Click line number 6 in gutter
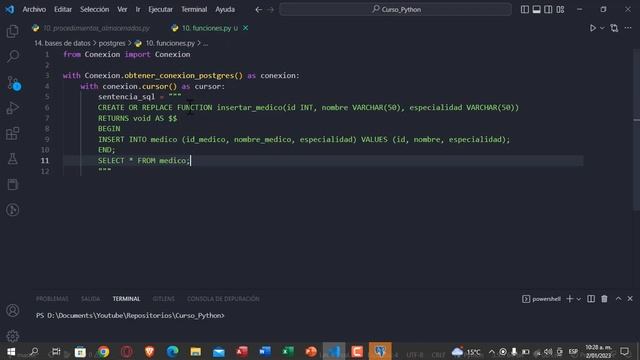640x360 pixels. click(47, 107)
